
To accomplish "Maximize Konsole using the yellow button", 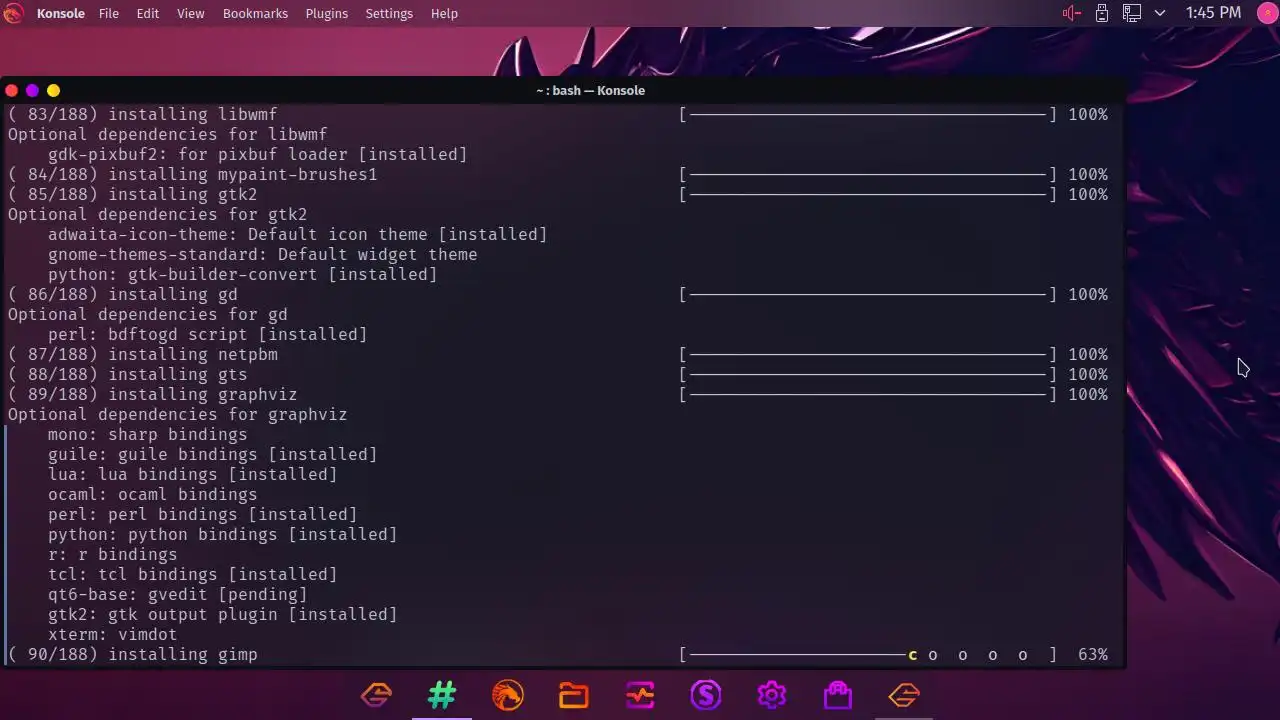I will [53, 90].
